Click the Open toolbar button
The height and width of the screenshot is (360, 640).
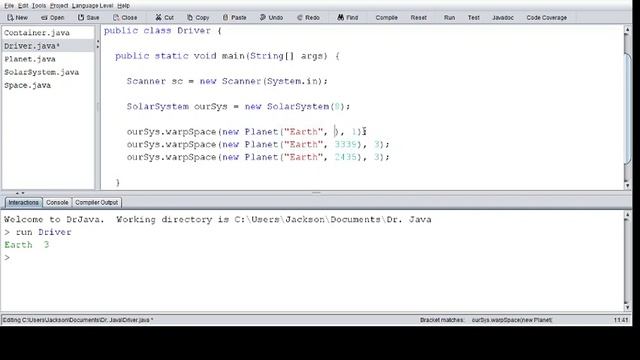(53, 18)
